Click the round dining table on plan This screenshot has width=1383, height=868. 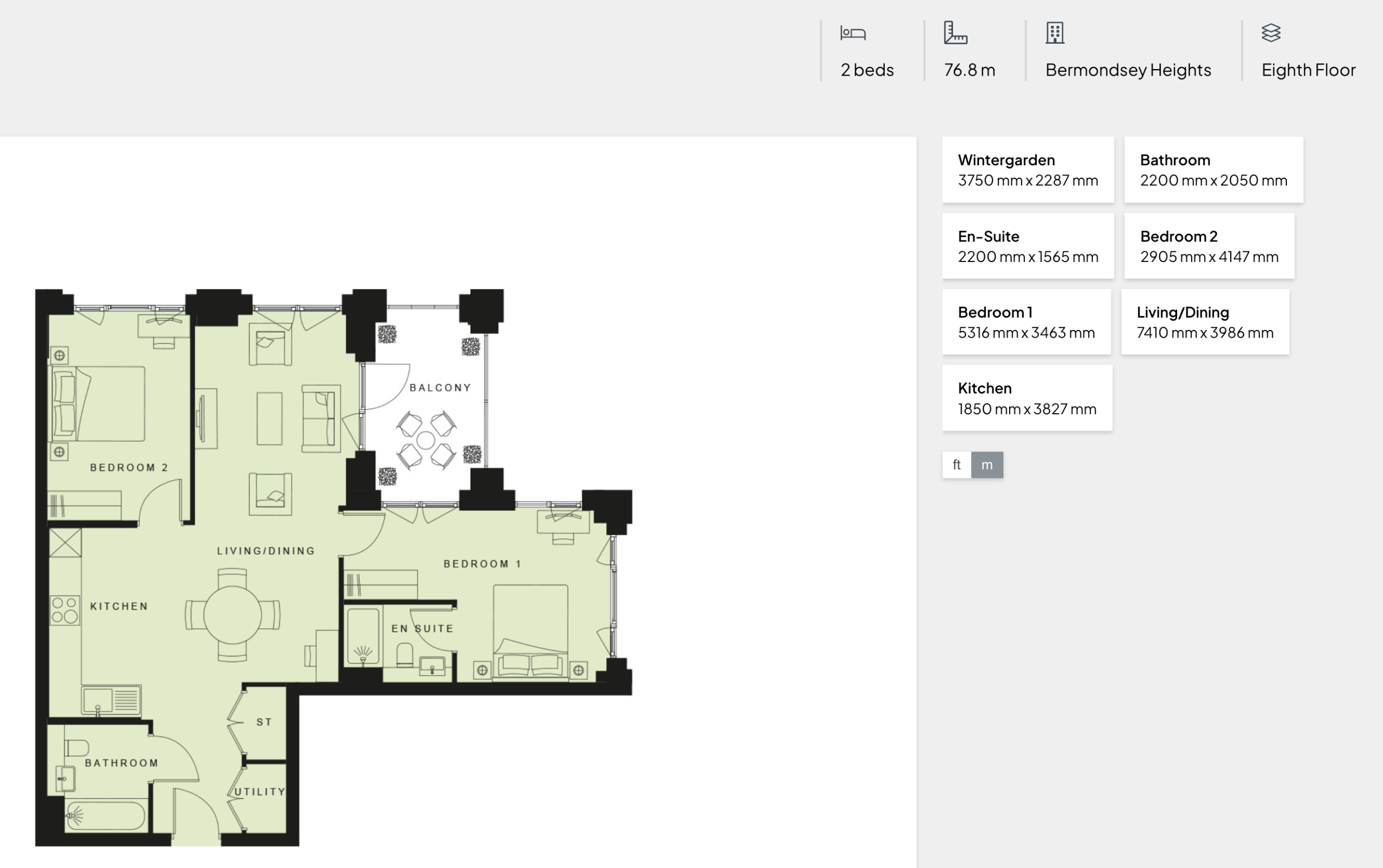click(232, 615)
